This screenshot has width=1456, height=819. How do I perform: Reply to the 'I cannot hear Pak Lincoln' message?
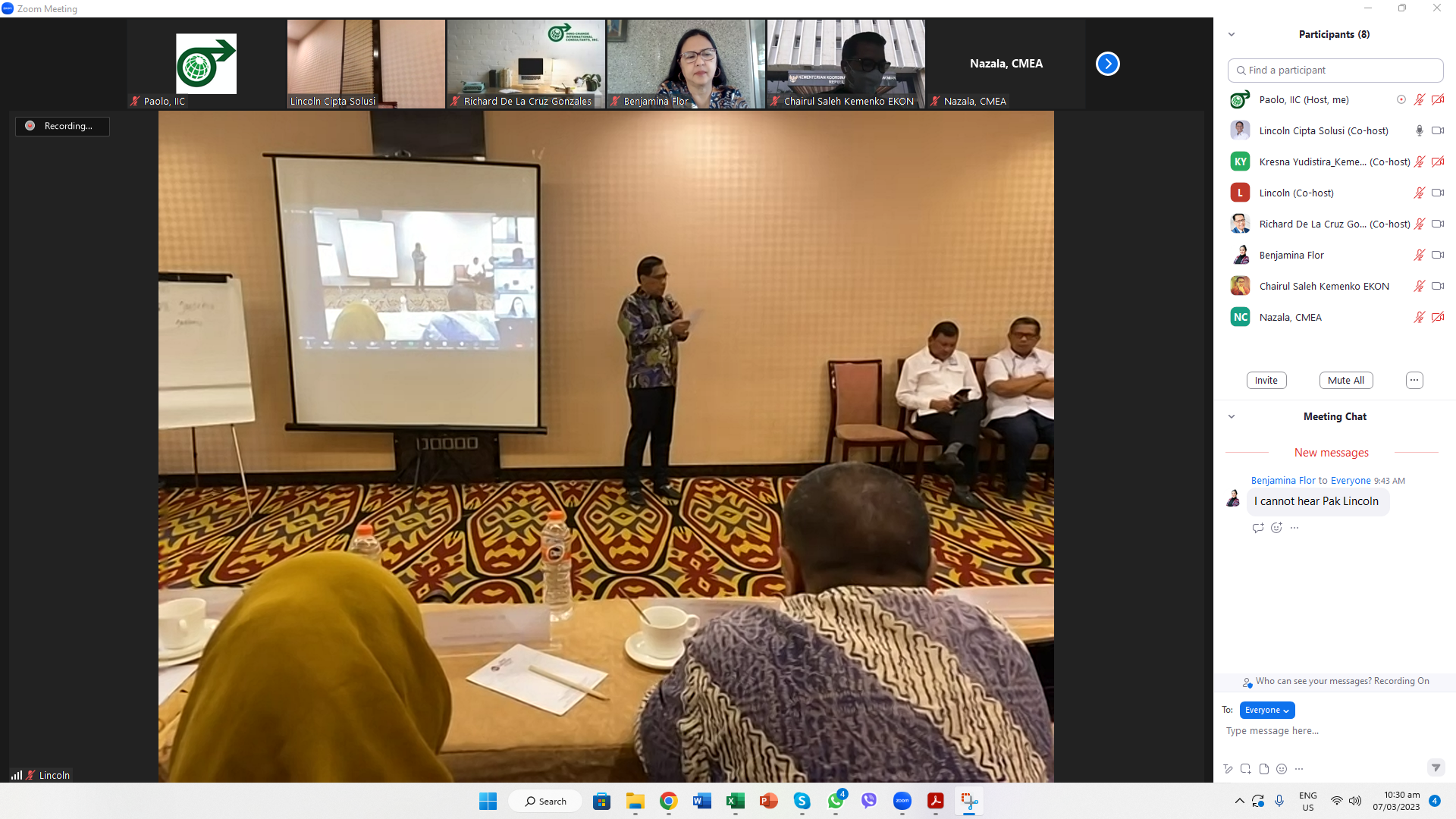1258,528
